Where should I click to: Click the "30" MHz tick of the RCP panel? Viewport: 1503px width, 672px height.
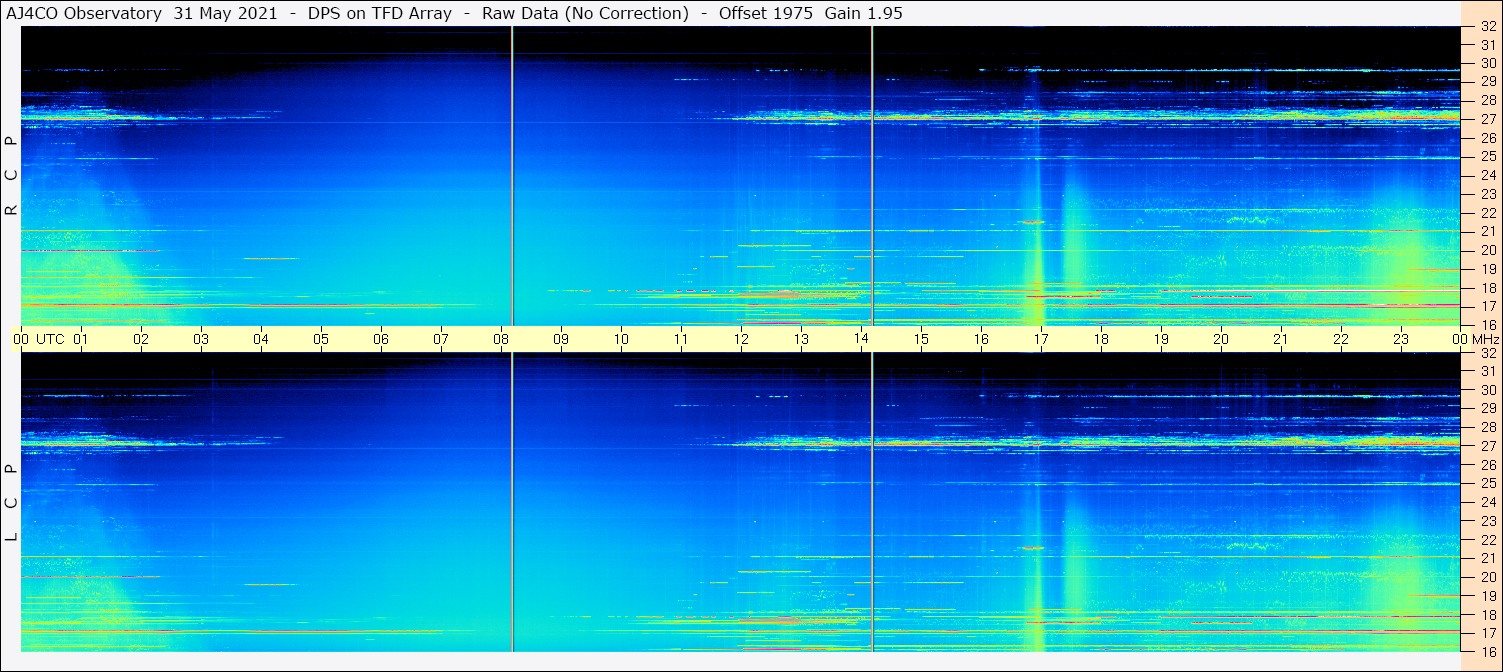1488,63
